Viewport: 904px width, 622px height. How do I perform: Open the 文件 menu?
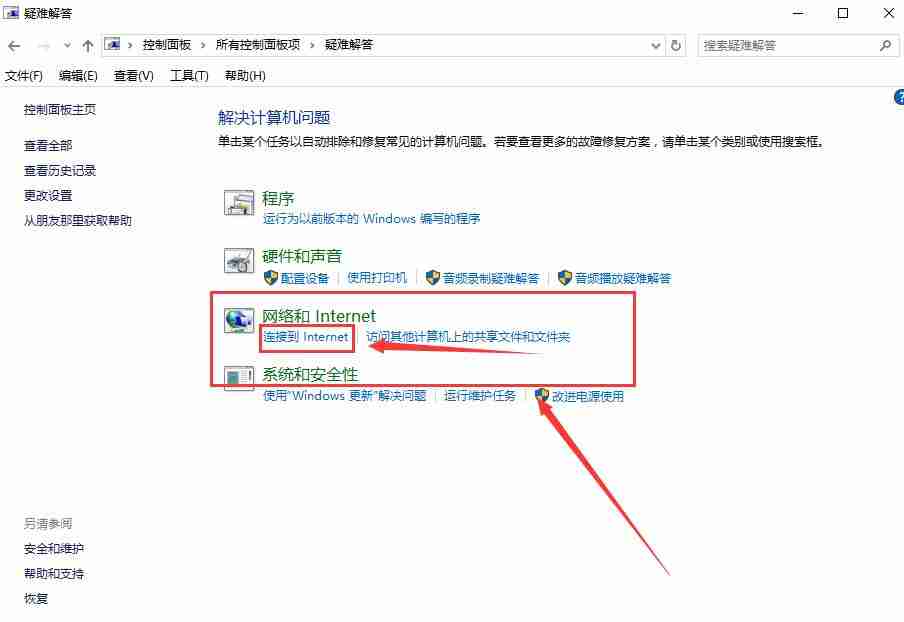coord(24,75)
